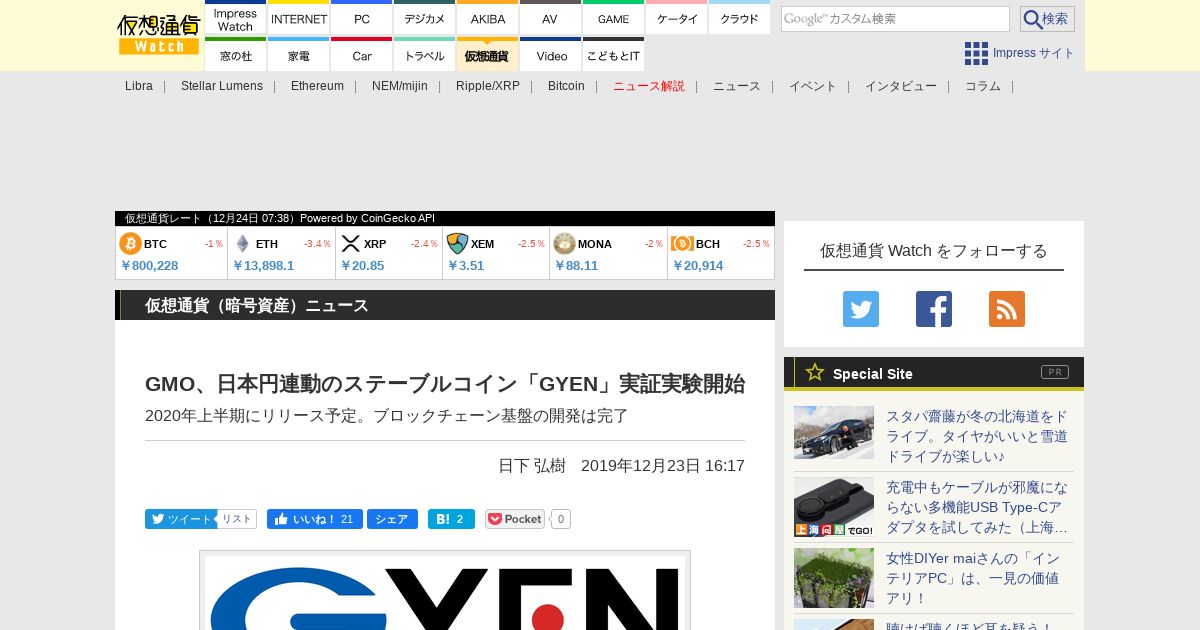Click the Hatena B! bookmark button

click(451, 519)
